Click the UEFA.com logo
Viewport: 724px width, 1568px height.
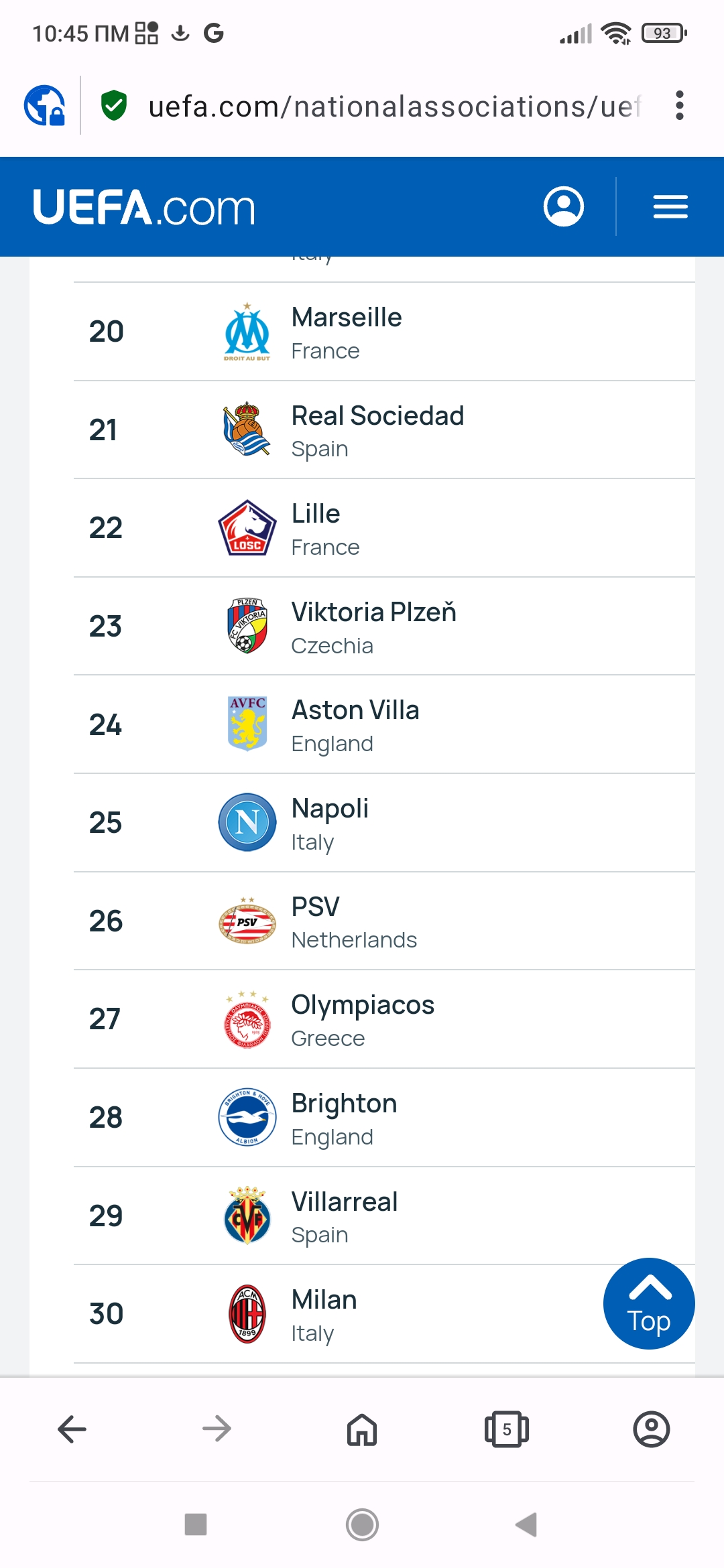click(144, 207)
